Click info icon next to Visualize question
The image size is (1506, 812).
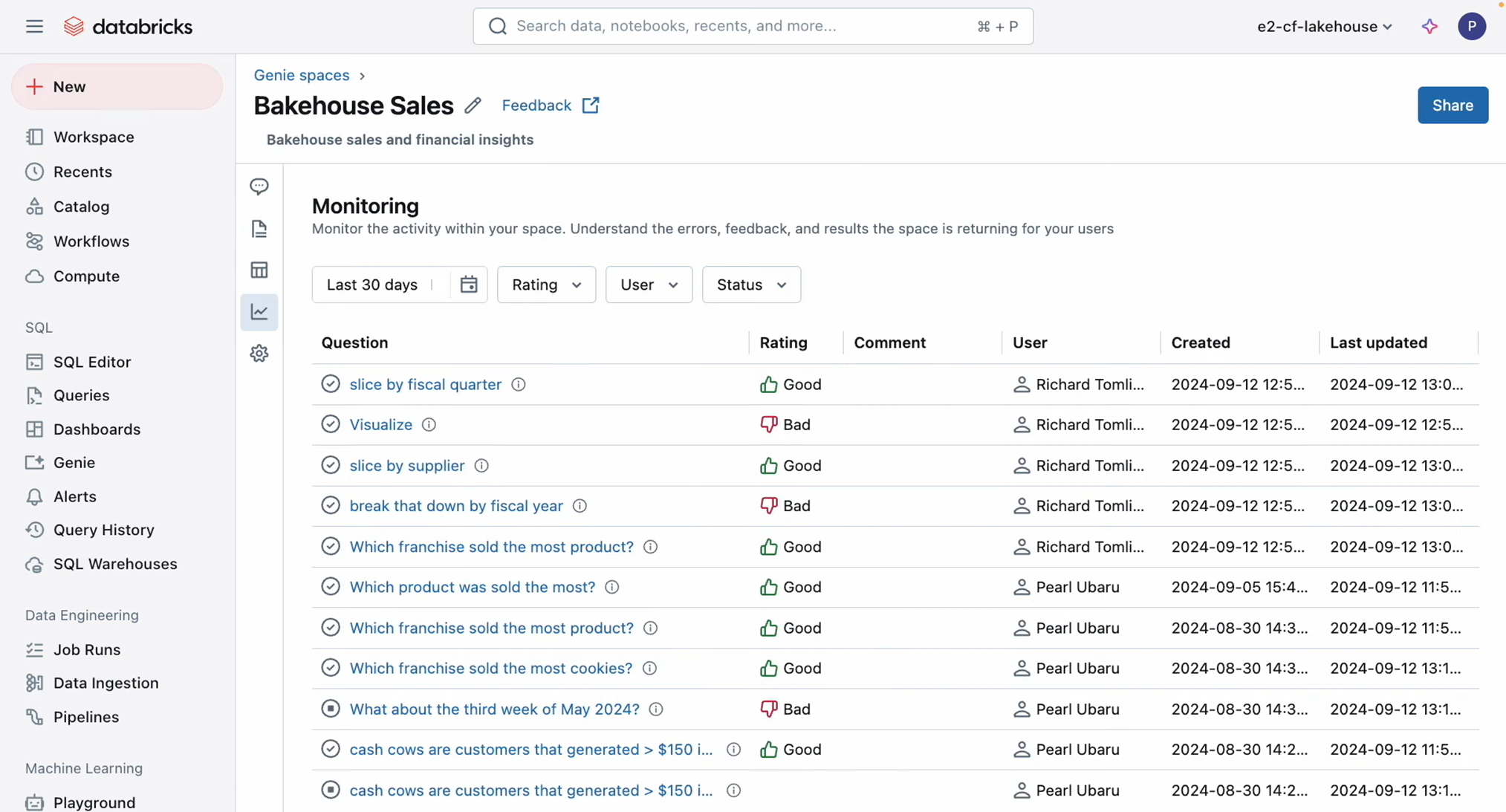(429, 425)
